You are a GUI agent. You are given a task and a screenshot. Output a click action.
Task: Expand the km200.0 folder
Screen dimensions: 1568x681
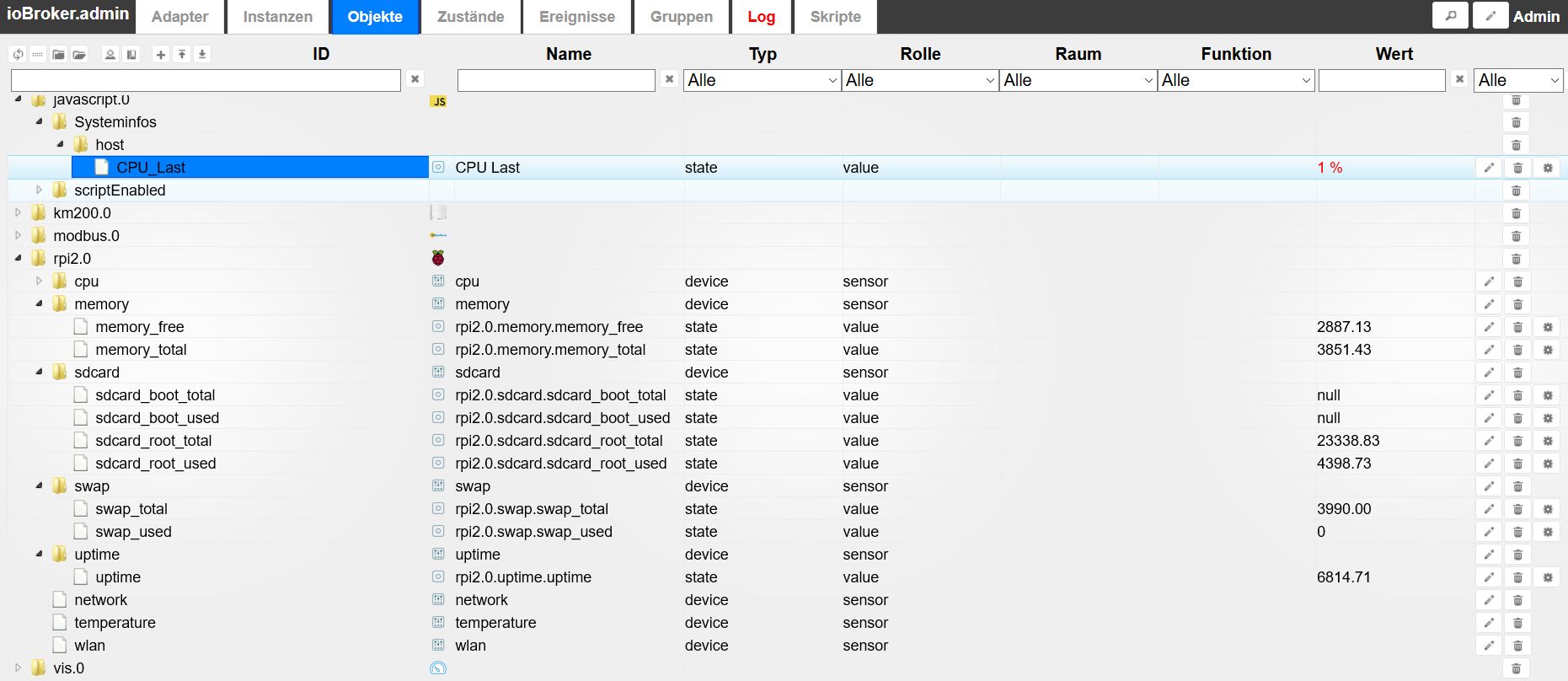[18, 213]
